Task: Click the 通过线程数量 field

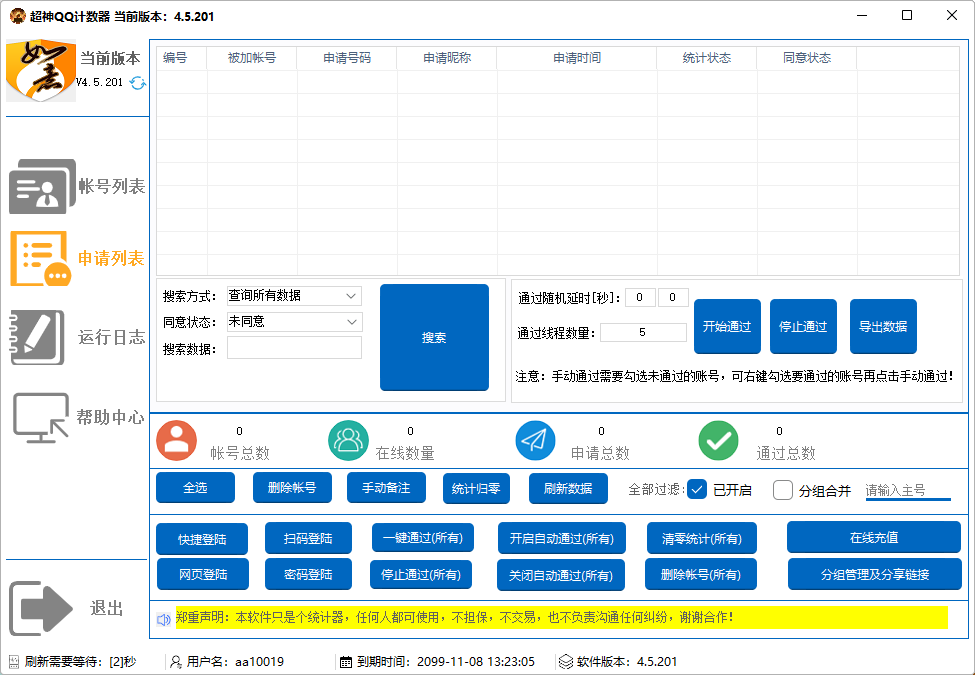Action: click(x=643, y=333)
